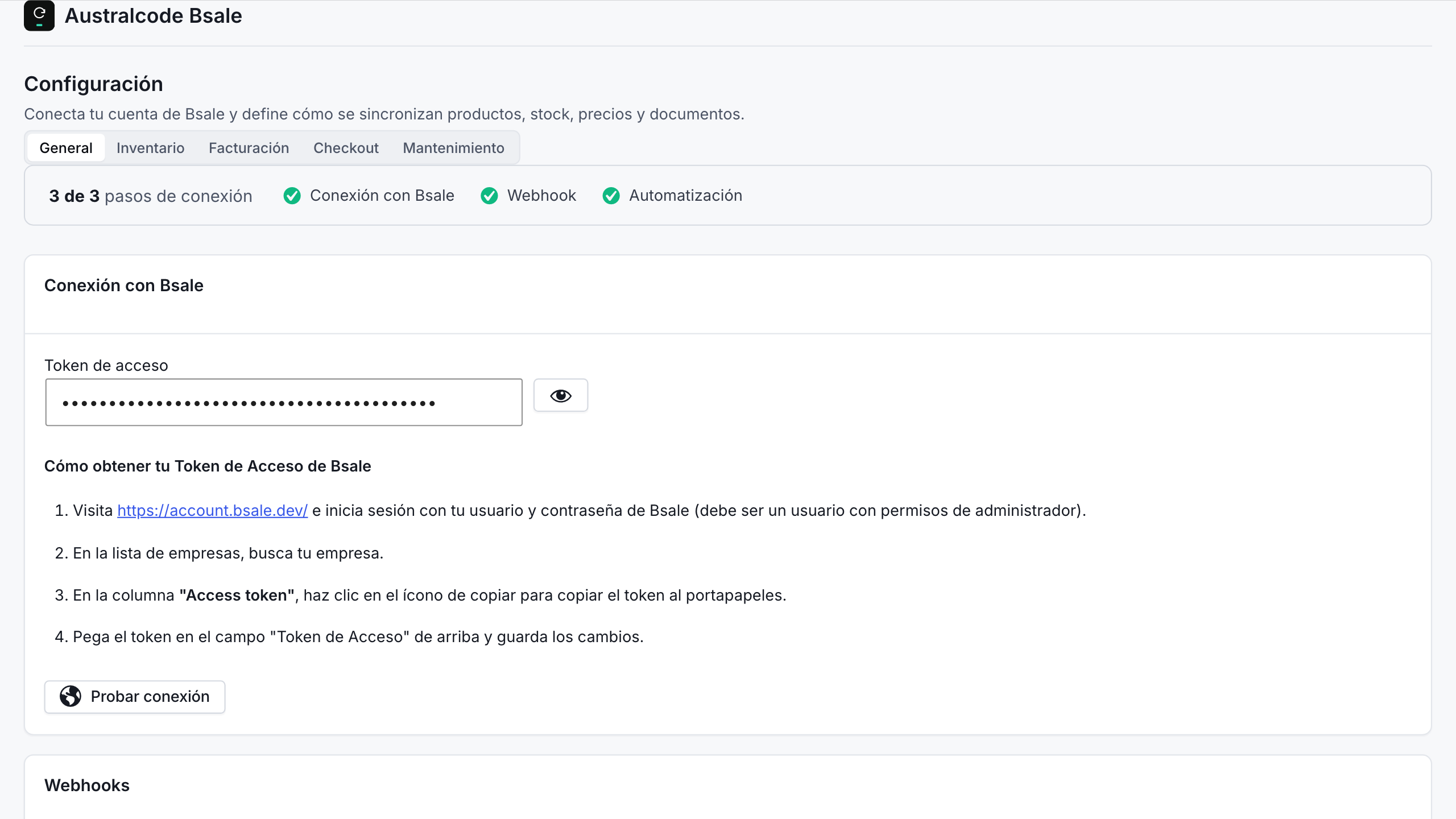Open the https://account.bsale.dev/ link

[212, 510]
